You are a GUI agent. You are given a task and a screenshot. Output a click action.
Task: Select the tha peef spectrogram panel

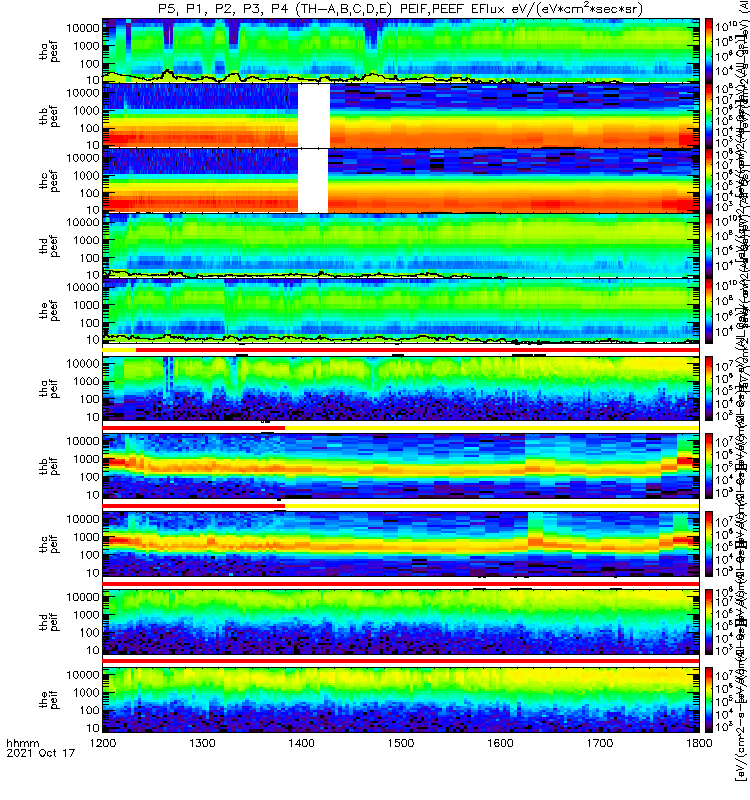(x=401, y=51)
